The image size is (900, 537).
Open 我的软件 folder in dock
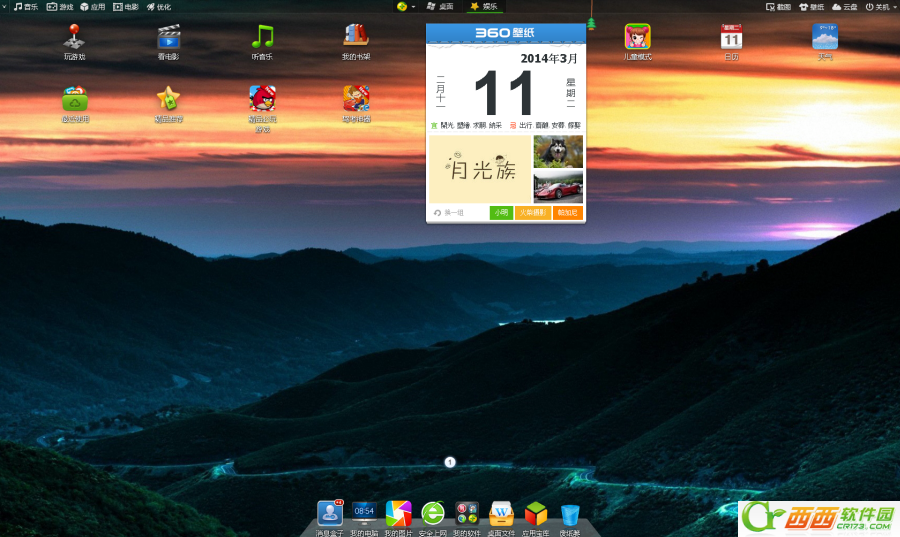pyautogui.click(x=467, y=513)
